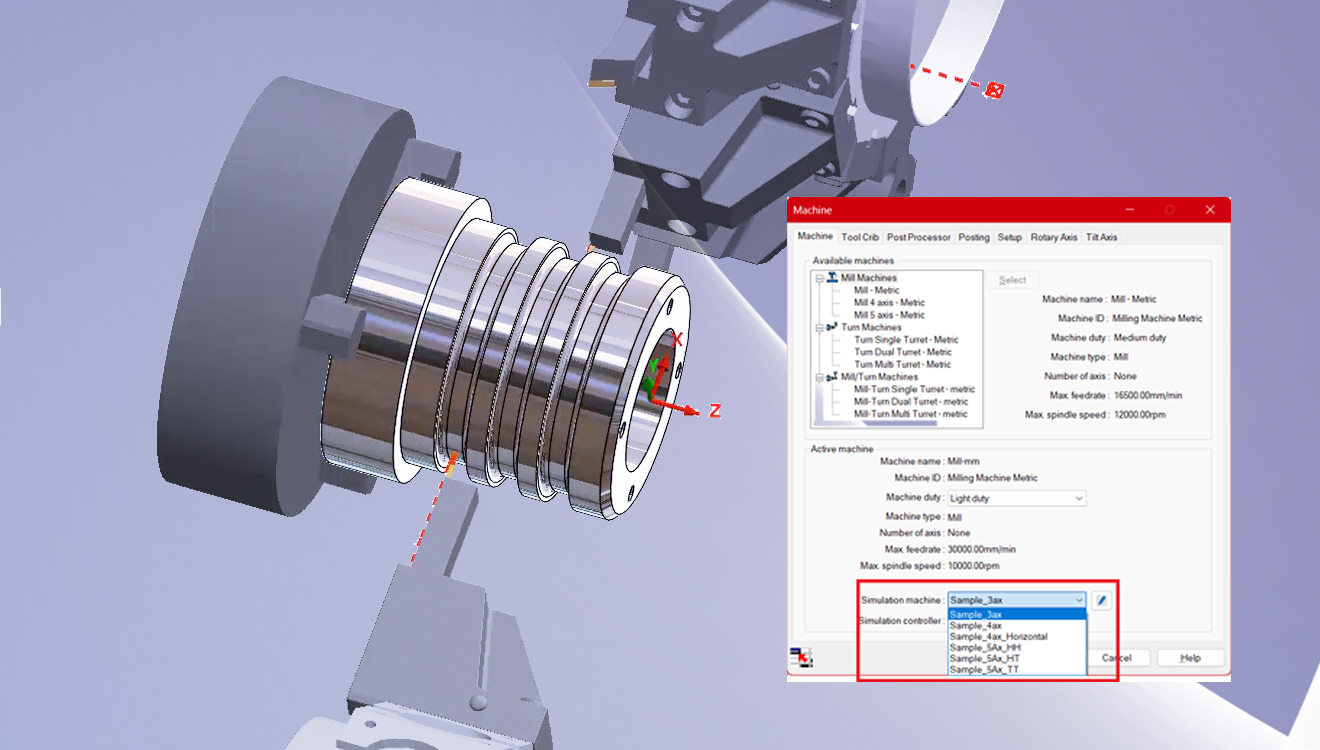Choose Sample_5Ax_HT from the list
Viewport: 1320px width, 750px height.
click(1016, 658)
